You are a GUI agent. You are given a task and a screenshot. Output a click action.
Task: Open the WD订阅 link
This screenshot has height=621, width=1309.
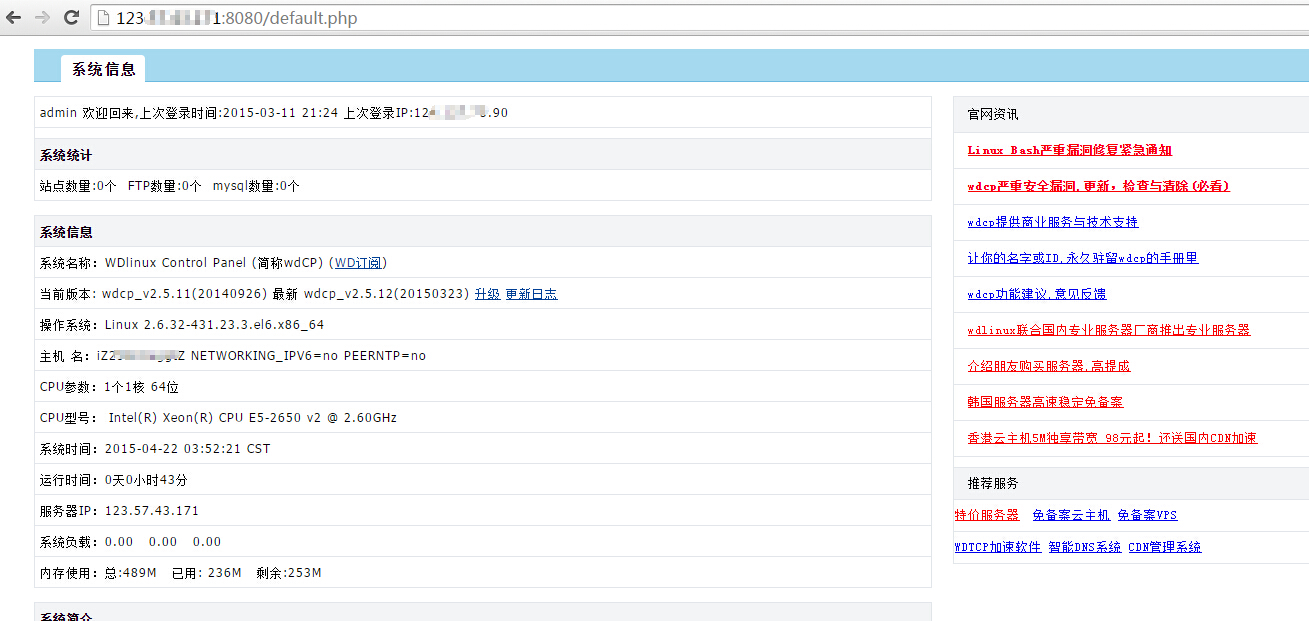point(358,263)
